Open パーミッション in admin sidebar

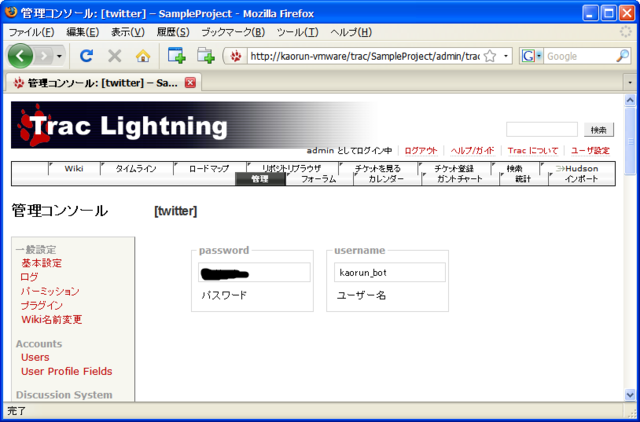coord(50,291)
